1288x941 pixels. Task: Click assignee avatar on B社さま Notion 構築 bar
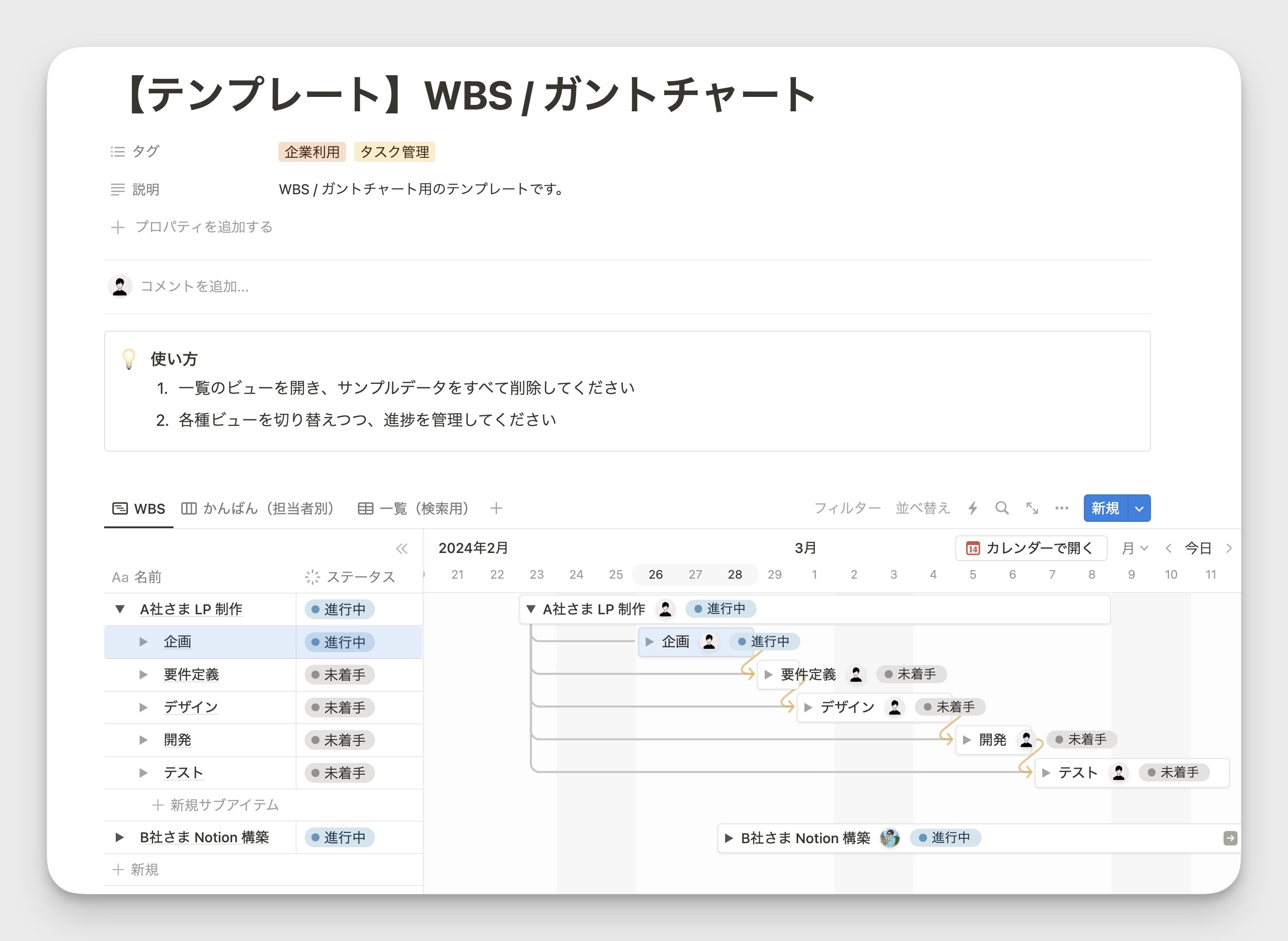pyautogui.click(x=890, y=837)
